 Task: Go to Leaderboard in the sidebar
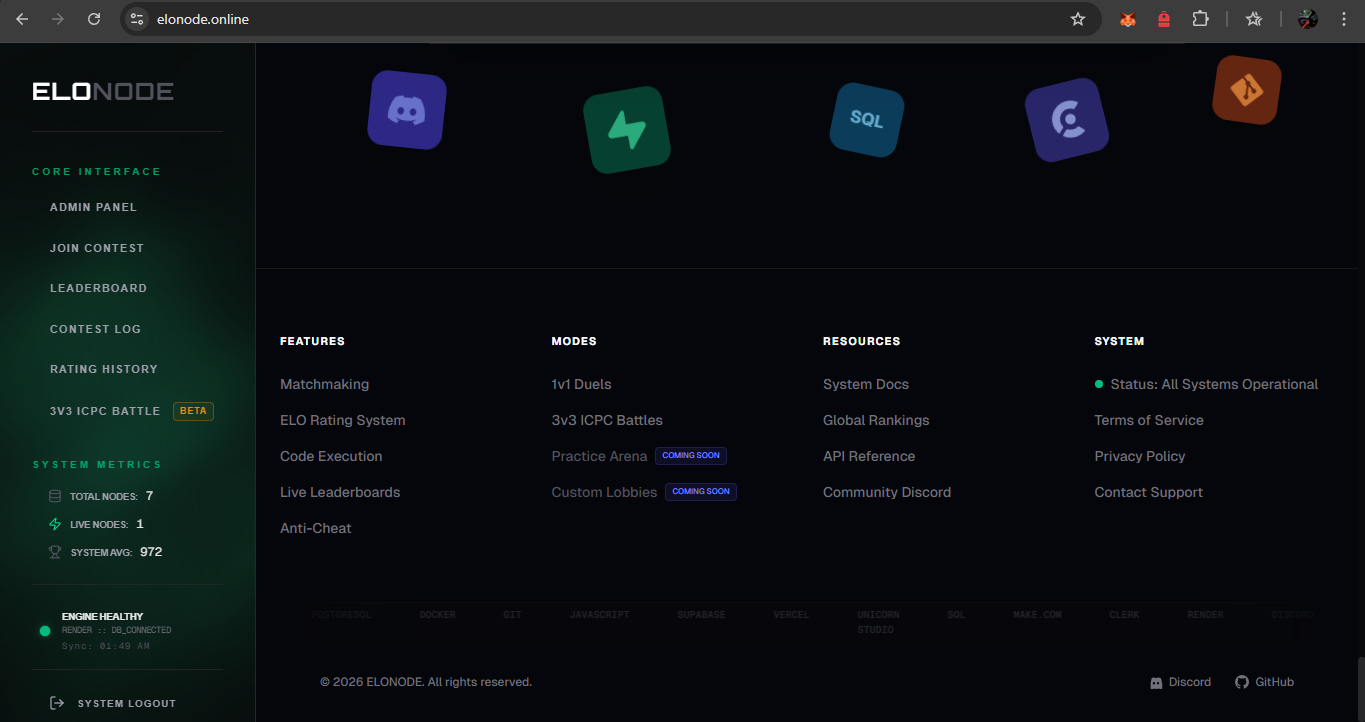click(x=98, y=288)
